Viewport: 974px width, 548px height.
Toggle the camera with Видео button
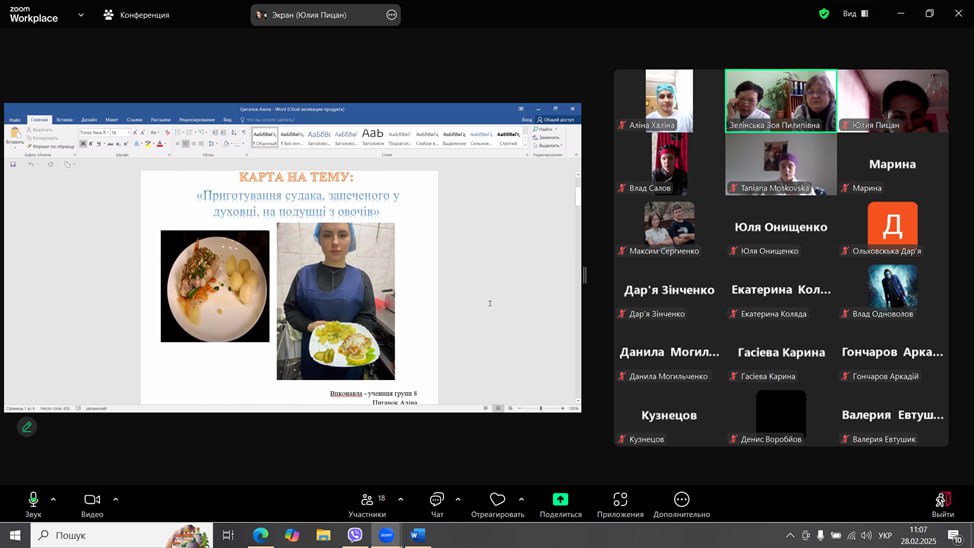click(x=92, y=501)
